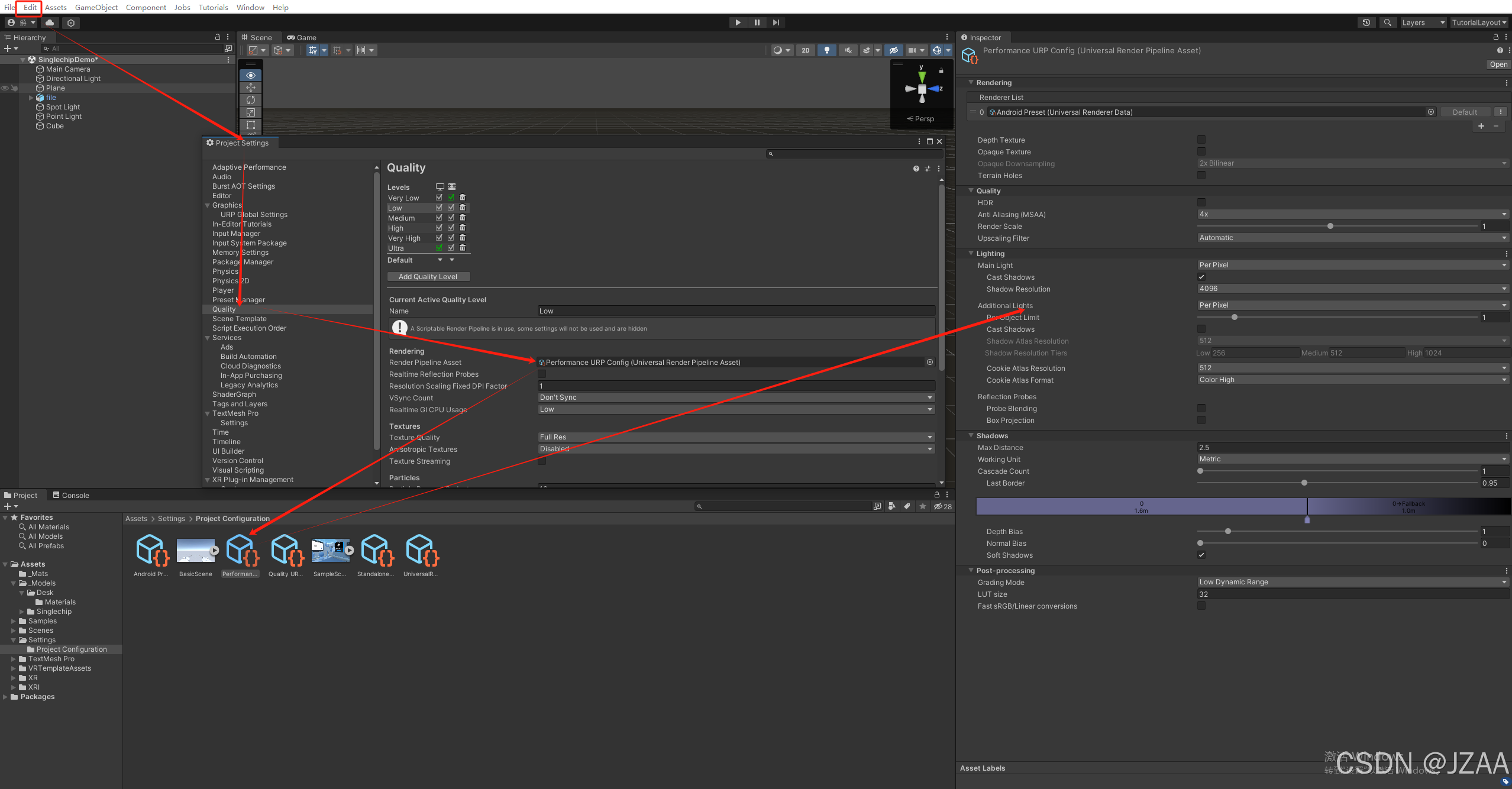Open the Undo History icon in the top bar
This screenshot has height=789, width=1512.
coord(1366,22)
